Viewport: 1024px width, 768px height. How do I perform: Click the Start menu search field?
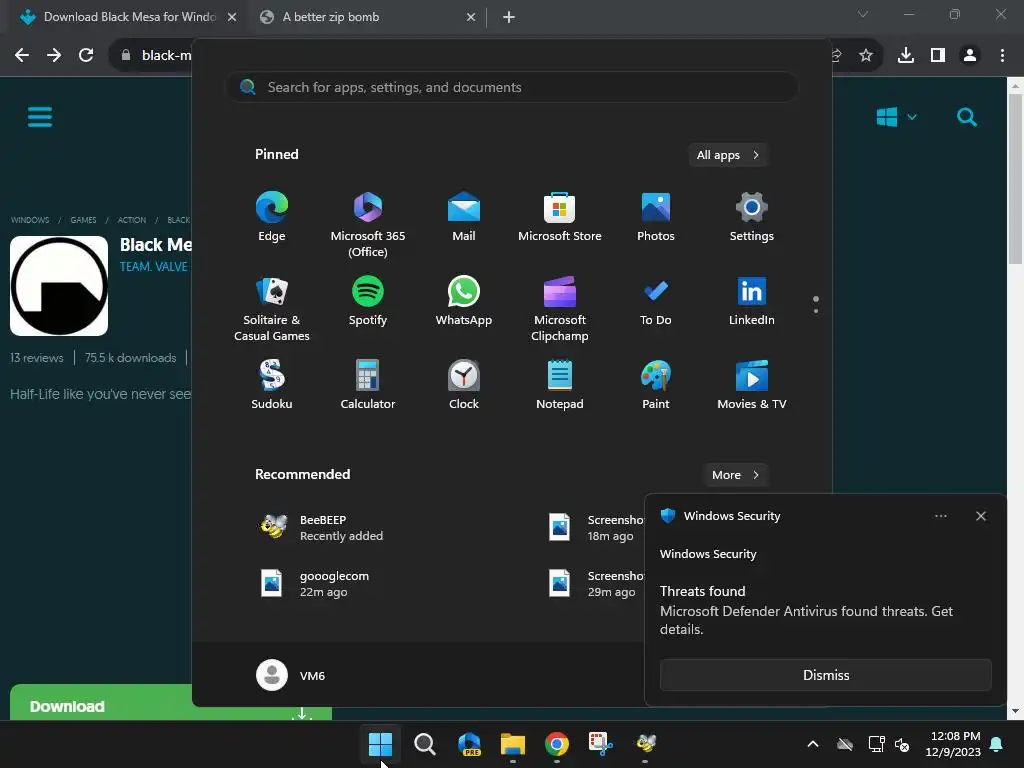point(512,88)
